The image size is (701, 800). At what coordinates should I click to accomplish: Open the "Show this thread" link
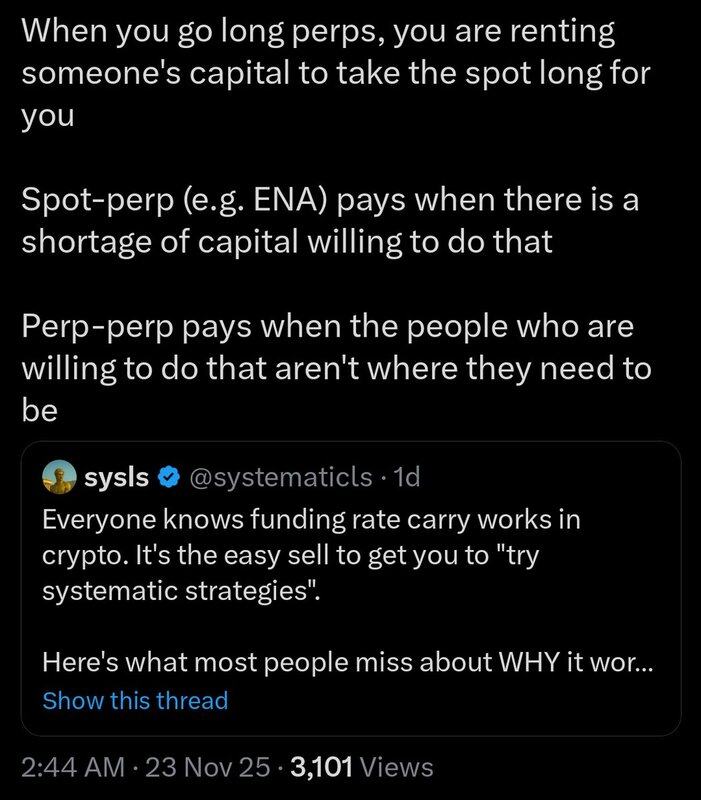click(x=135, y=701)
